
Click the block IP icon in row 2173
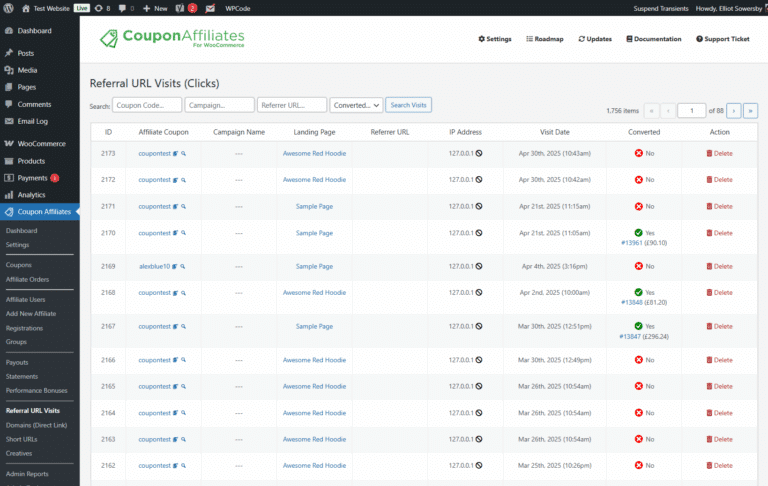pos(479,153)
